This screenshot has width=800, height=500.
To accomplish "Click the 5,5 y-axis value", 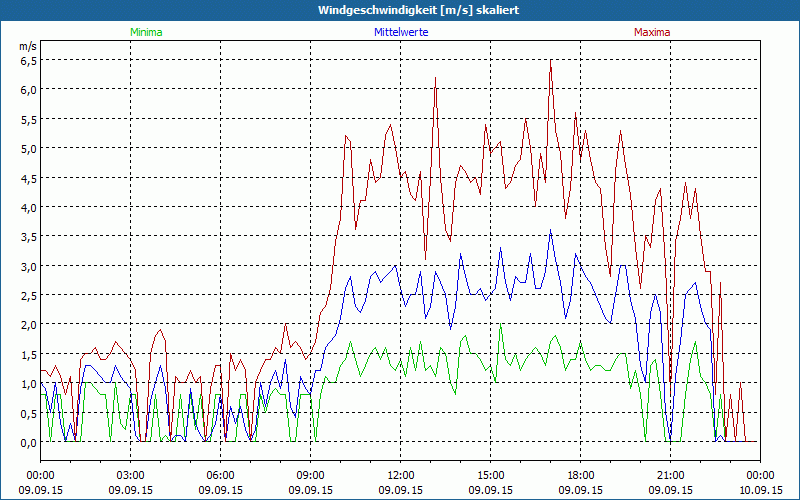I will pos(29,119).
